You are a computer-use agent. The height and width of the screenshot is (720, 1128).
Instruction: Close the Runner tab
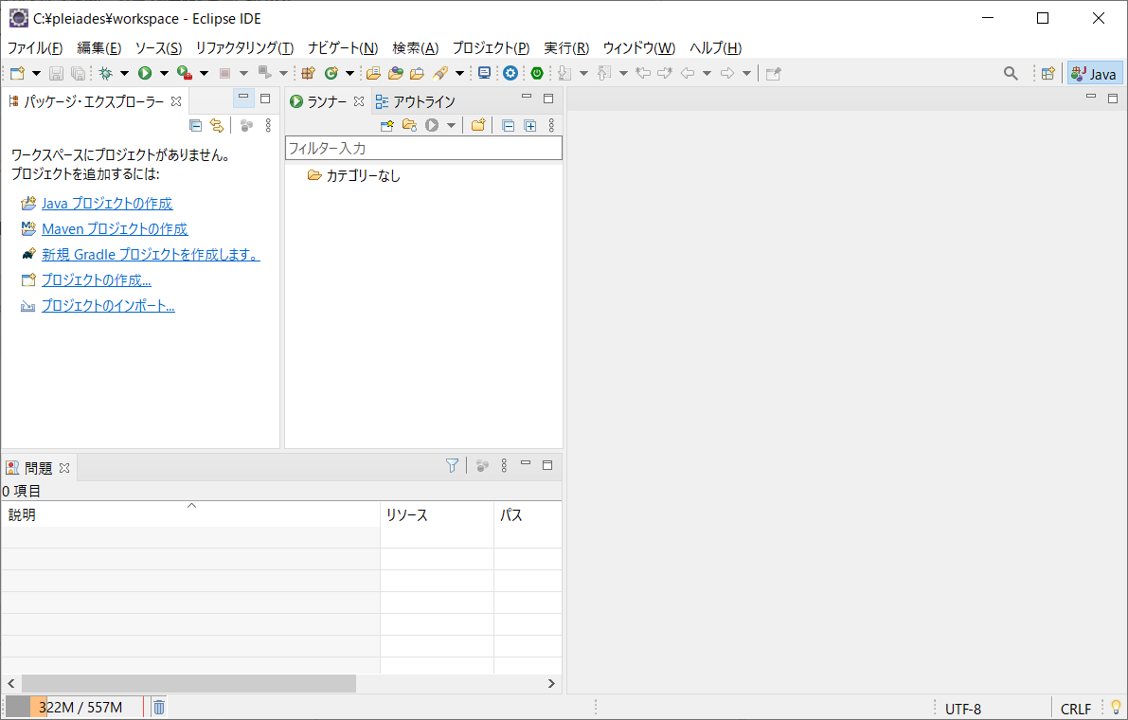359,102
